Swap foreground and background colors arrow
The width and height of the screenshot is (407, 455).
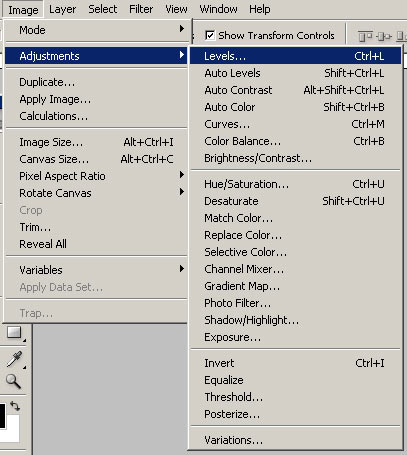click(x=15, y=406)
